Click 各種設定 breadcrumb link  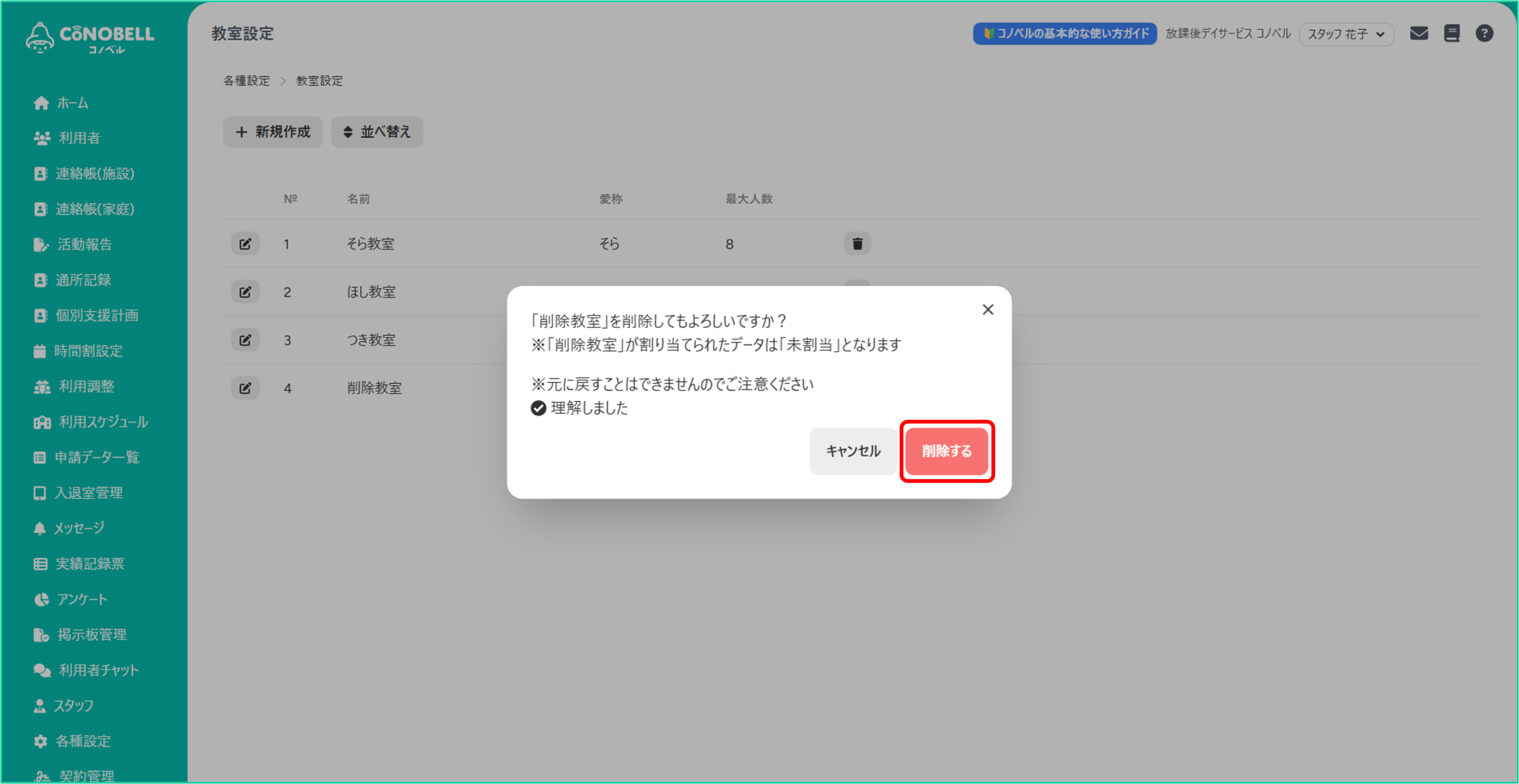pos(246,81)
